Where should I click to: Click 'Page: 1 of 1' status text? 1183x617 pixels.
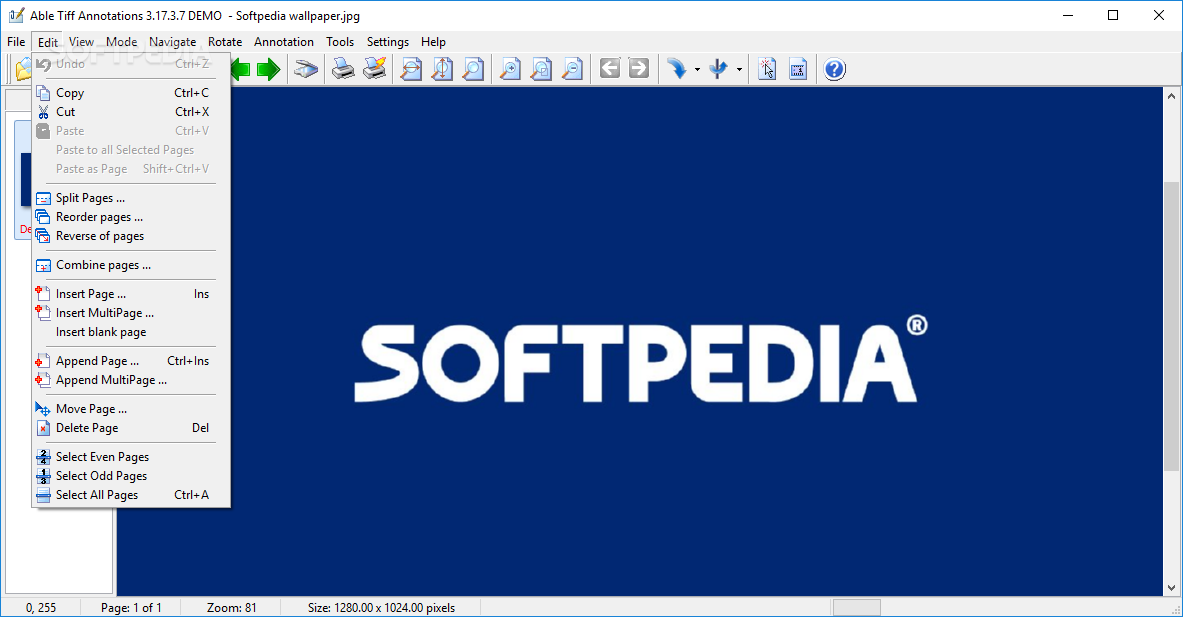click(131, 608)
